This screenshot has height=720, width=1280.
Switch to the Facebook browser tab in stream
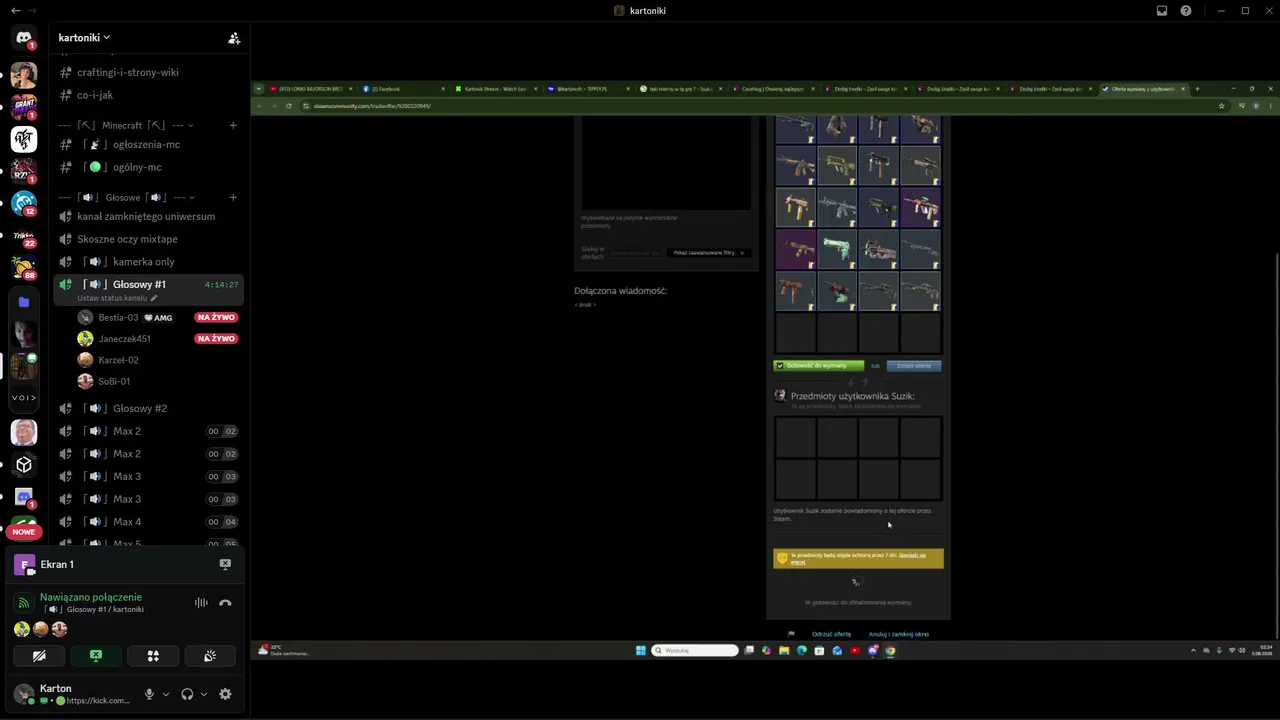[x=402, y=89]
